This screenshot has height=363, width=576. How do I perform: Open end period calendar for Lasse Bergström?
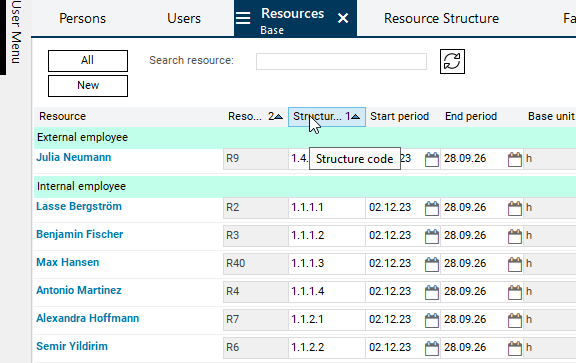pos(515,208)
